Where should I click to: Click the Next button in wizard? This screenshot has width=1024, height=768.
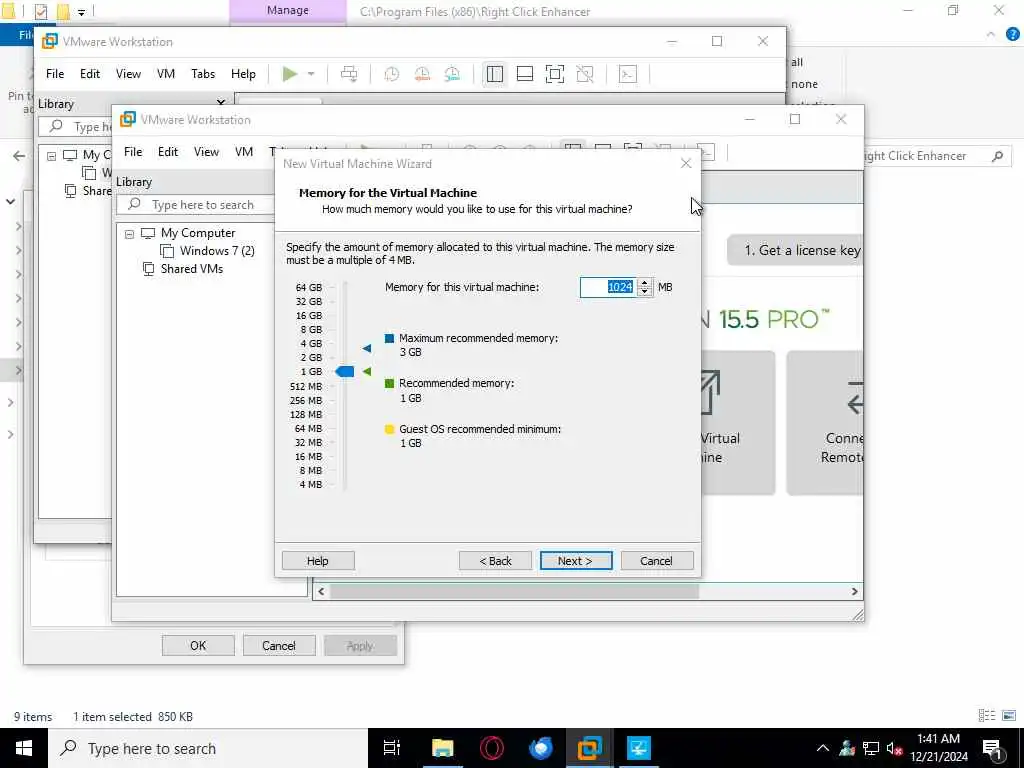576,560
